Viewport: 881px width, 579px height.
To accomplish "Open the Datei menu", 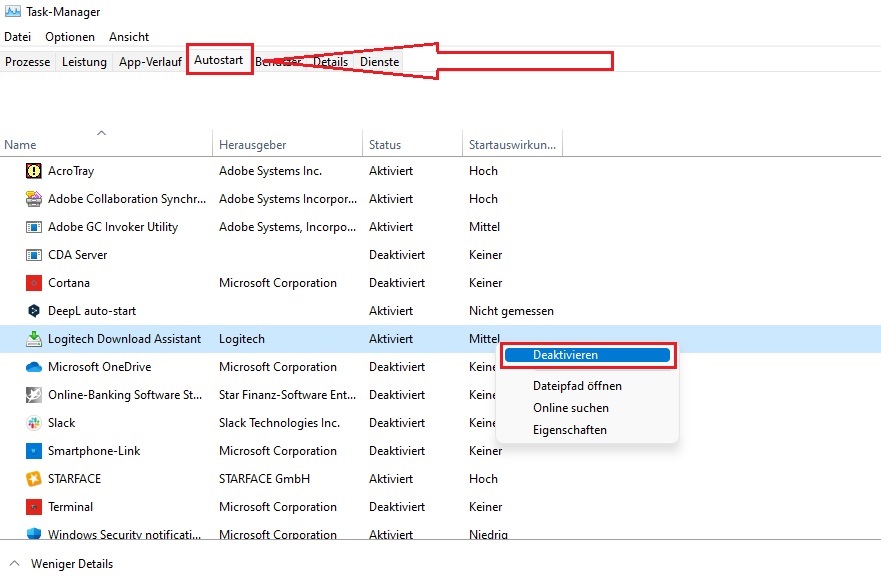I will pos(17,37).
